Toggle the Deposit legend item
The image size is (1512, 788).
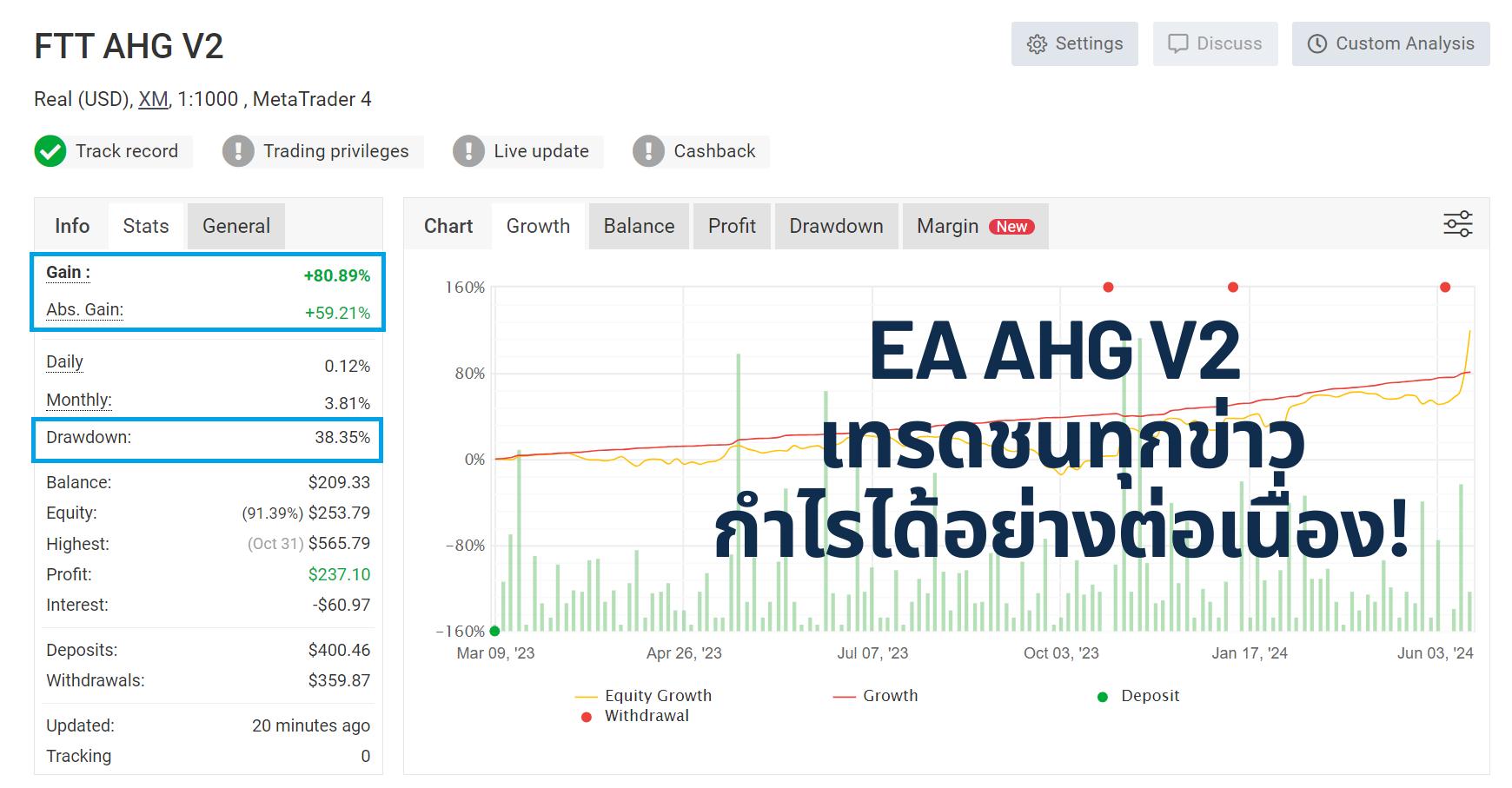1138,696
